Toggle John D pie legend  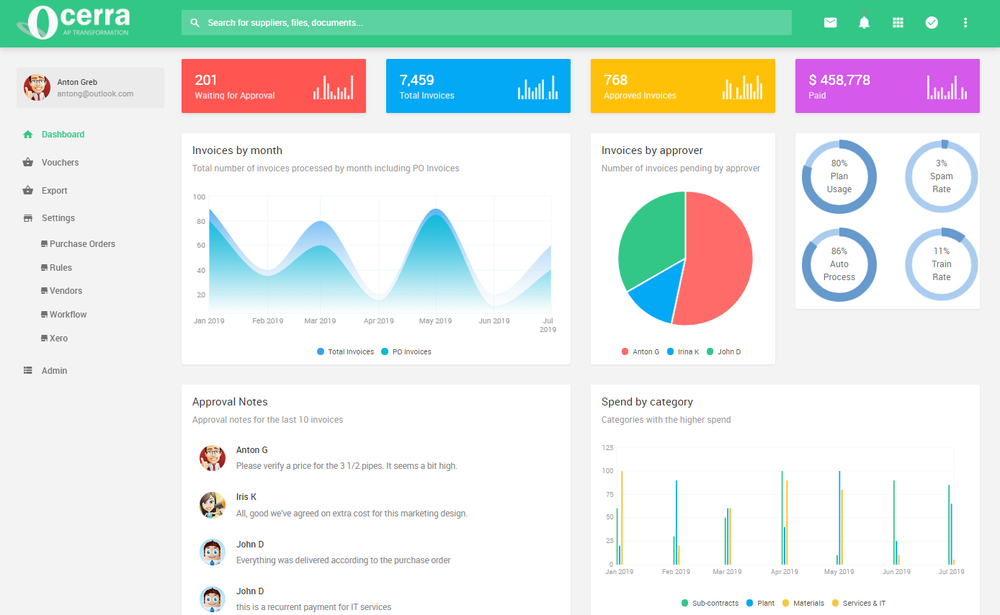724,352
